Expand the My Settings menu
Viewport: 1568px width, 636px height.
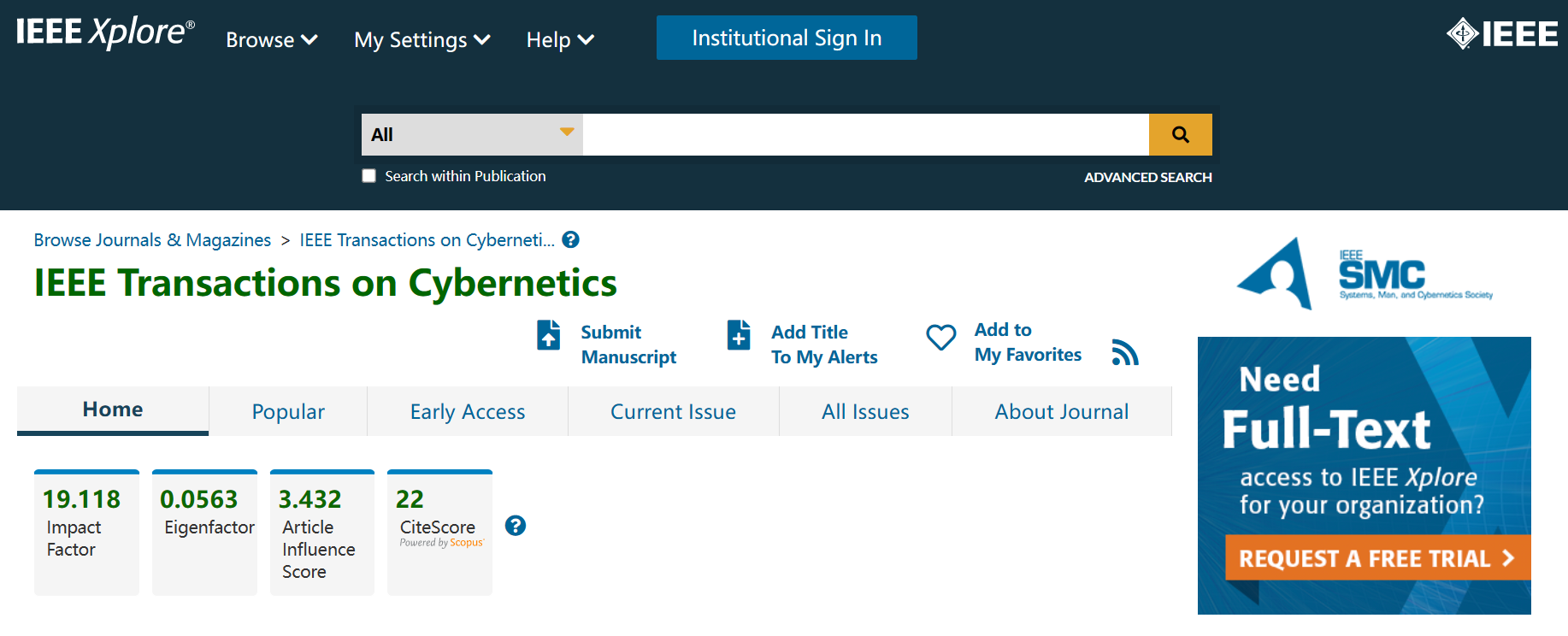pos(422,40)
